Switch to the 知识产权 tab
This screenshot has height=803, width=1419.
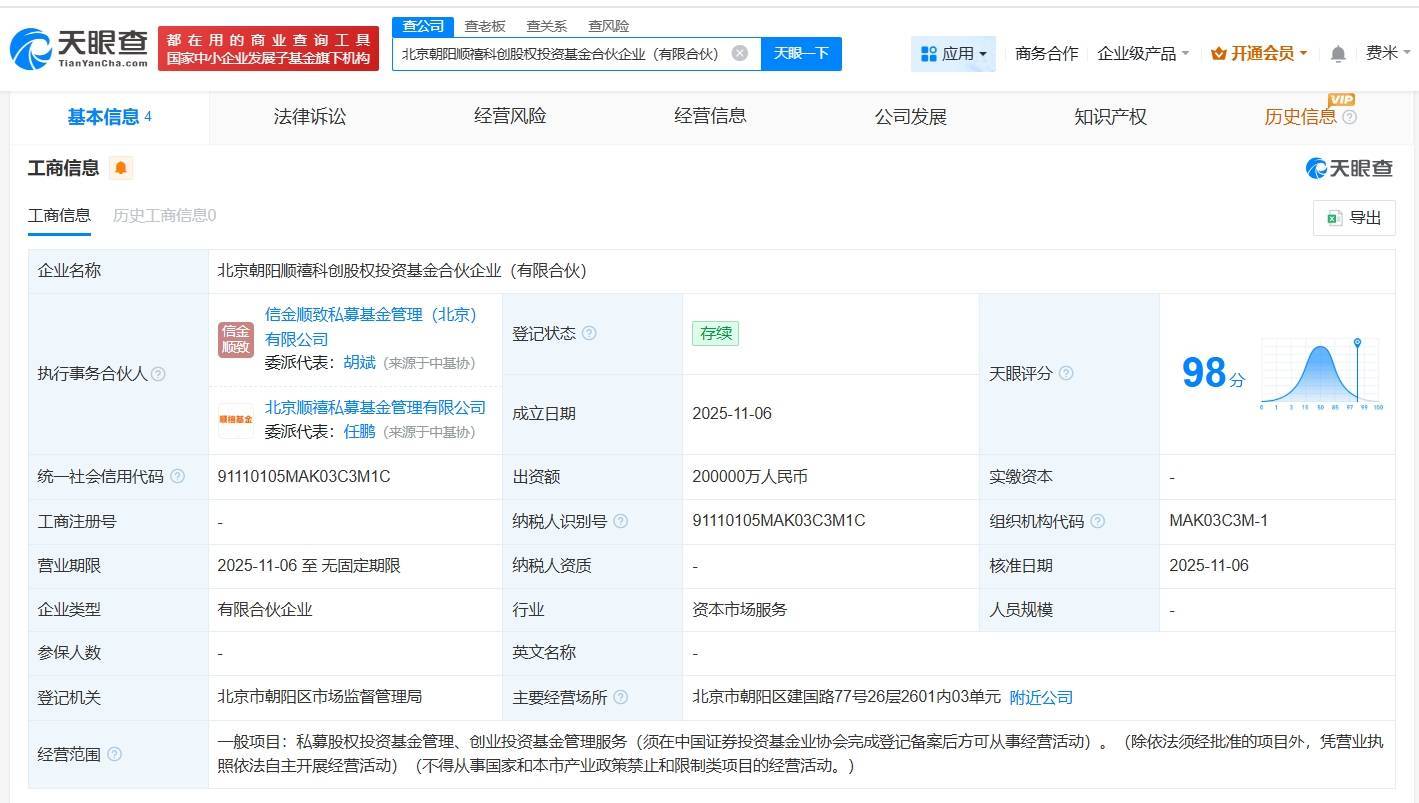tap(1110, 117)
